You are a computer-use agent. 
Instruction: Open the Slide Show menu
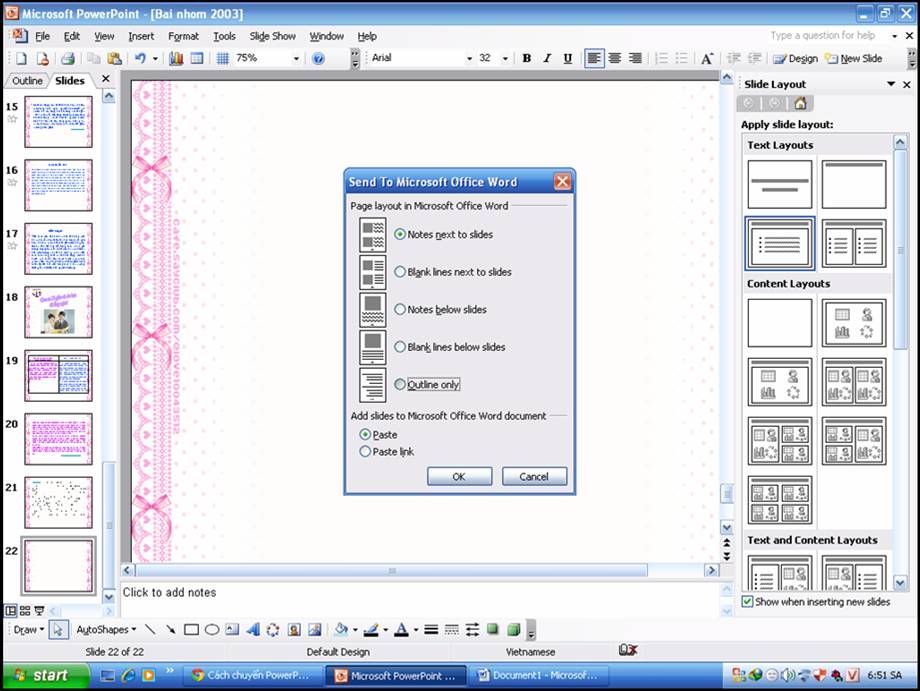coord(272,36)
